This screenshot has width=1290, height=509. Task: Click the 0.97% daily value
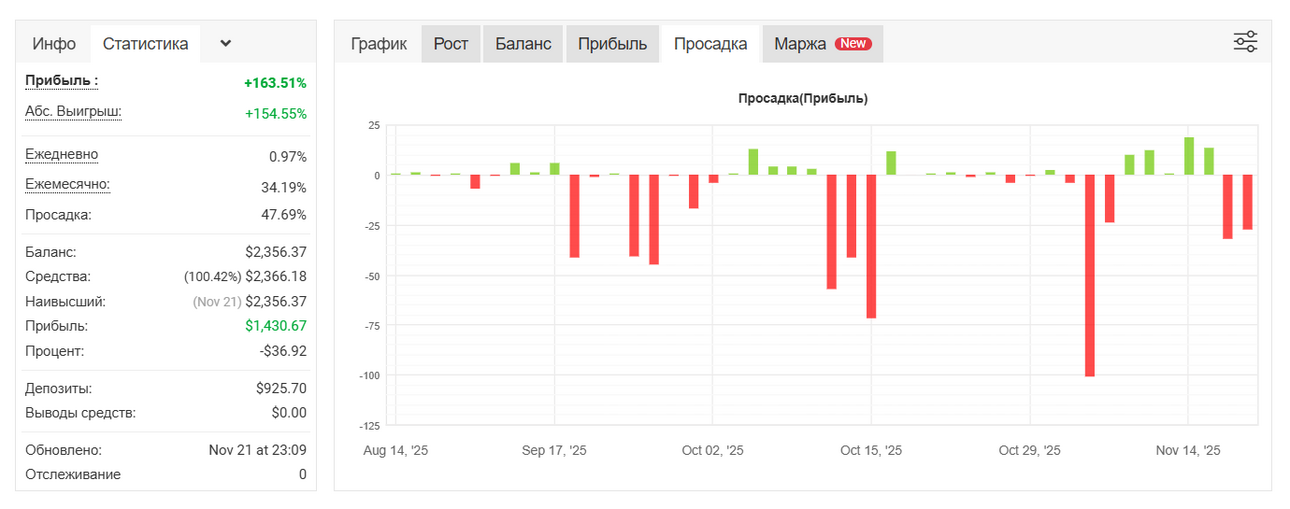[x=288, y=157]
